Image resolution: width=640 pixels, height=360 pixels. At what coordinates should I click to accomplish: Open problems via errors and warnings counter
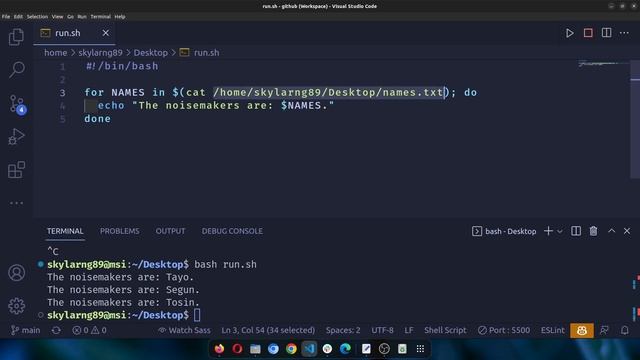pos(89,330)
